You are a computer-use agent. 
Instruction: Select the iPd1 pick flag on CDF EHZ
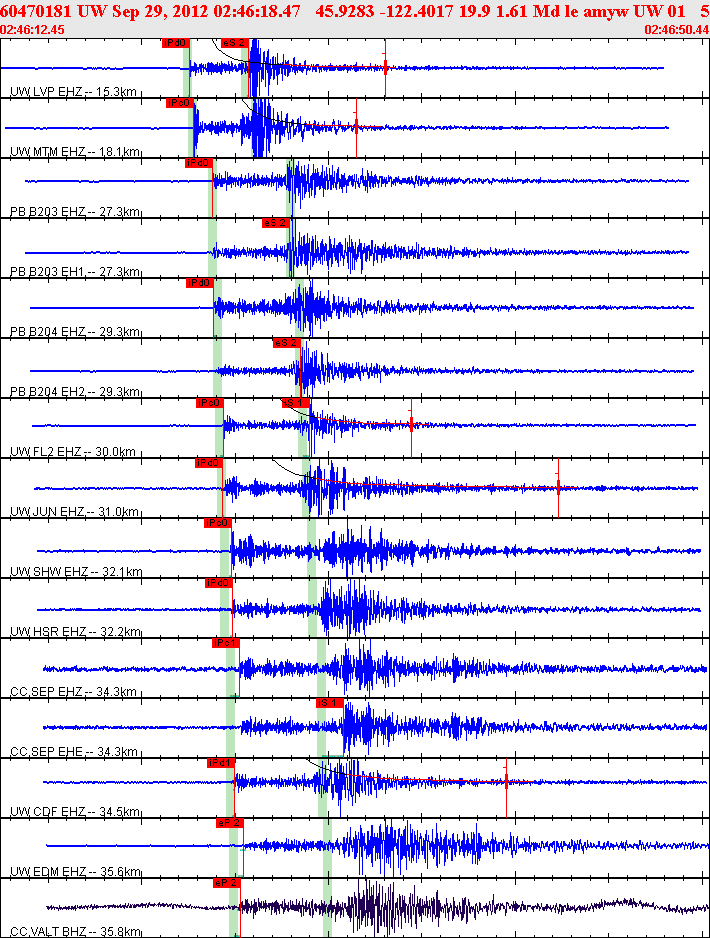pos(221,763)
